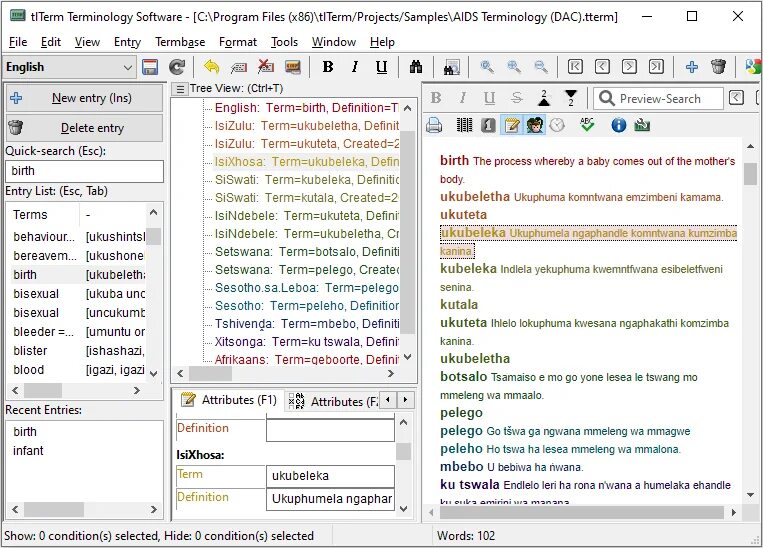
Task: Open the Entry menu
Action: (127, 42)
